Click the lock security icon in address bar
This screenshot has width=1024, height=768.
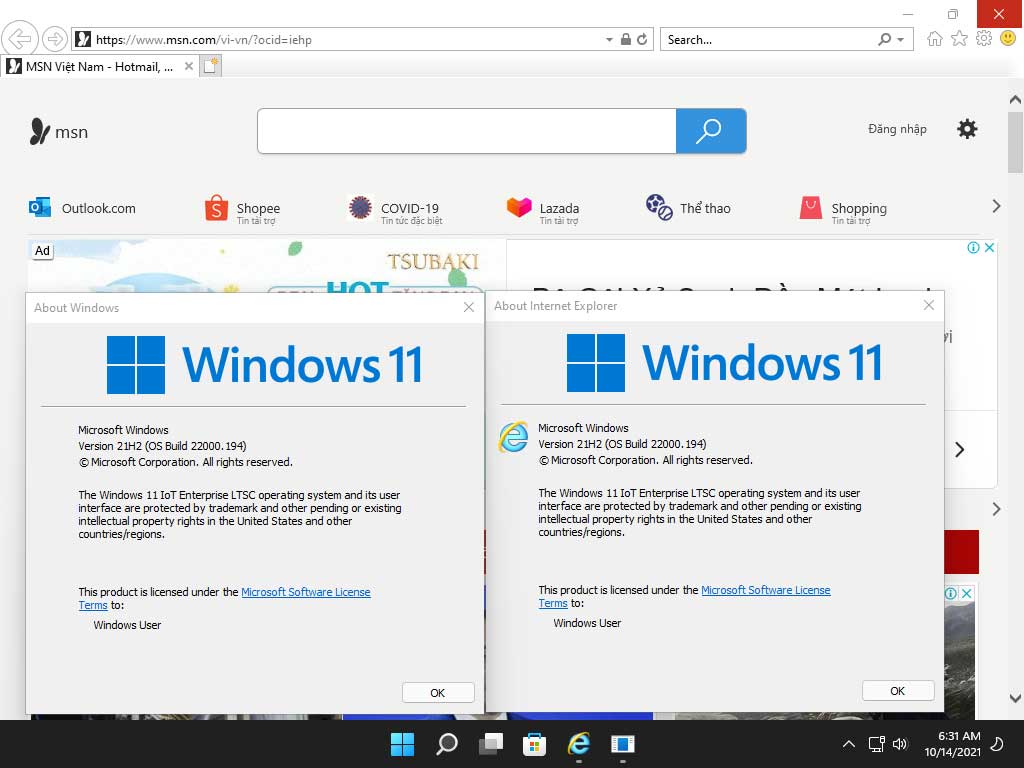(626, 39)
